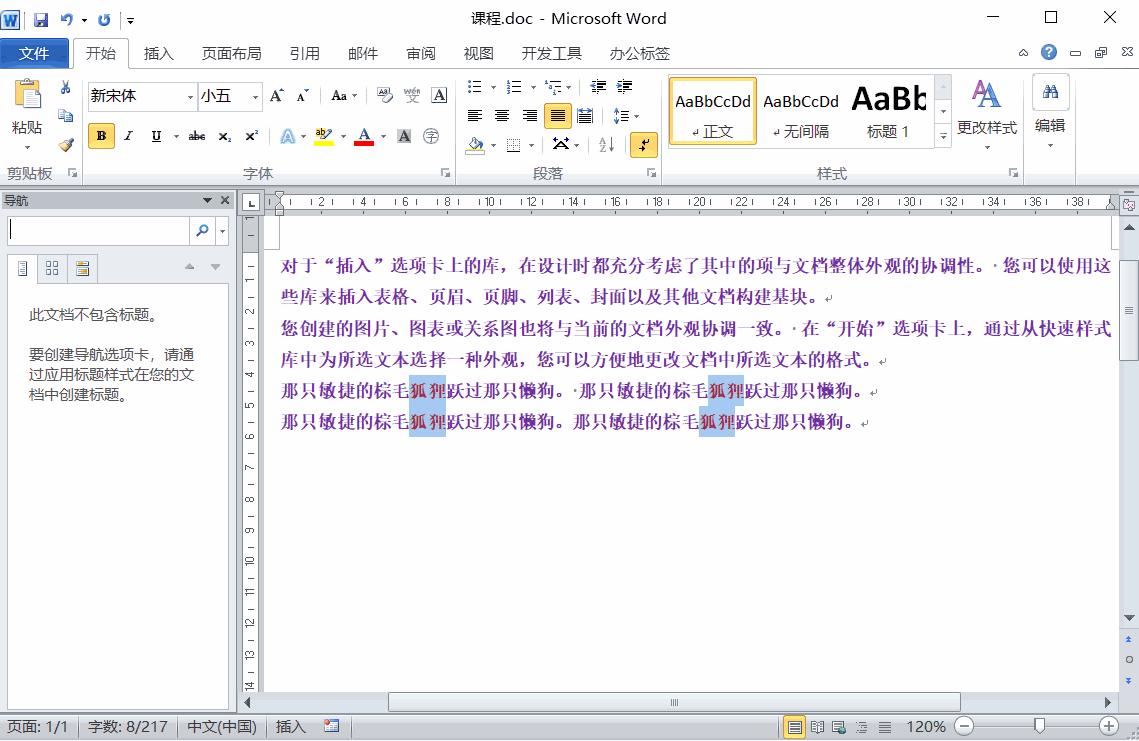Click the Grow Font icon

[277, 94]
